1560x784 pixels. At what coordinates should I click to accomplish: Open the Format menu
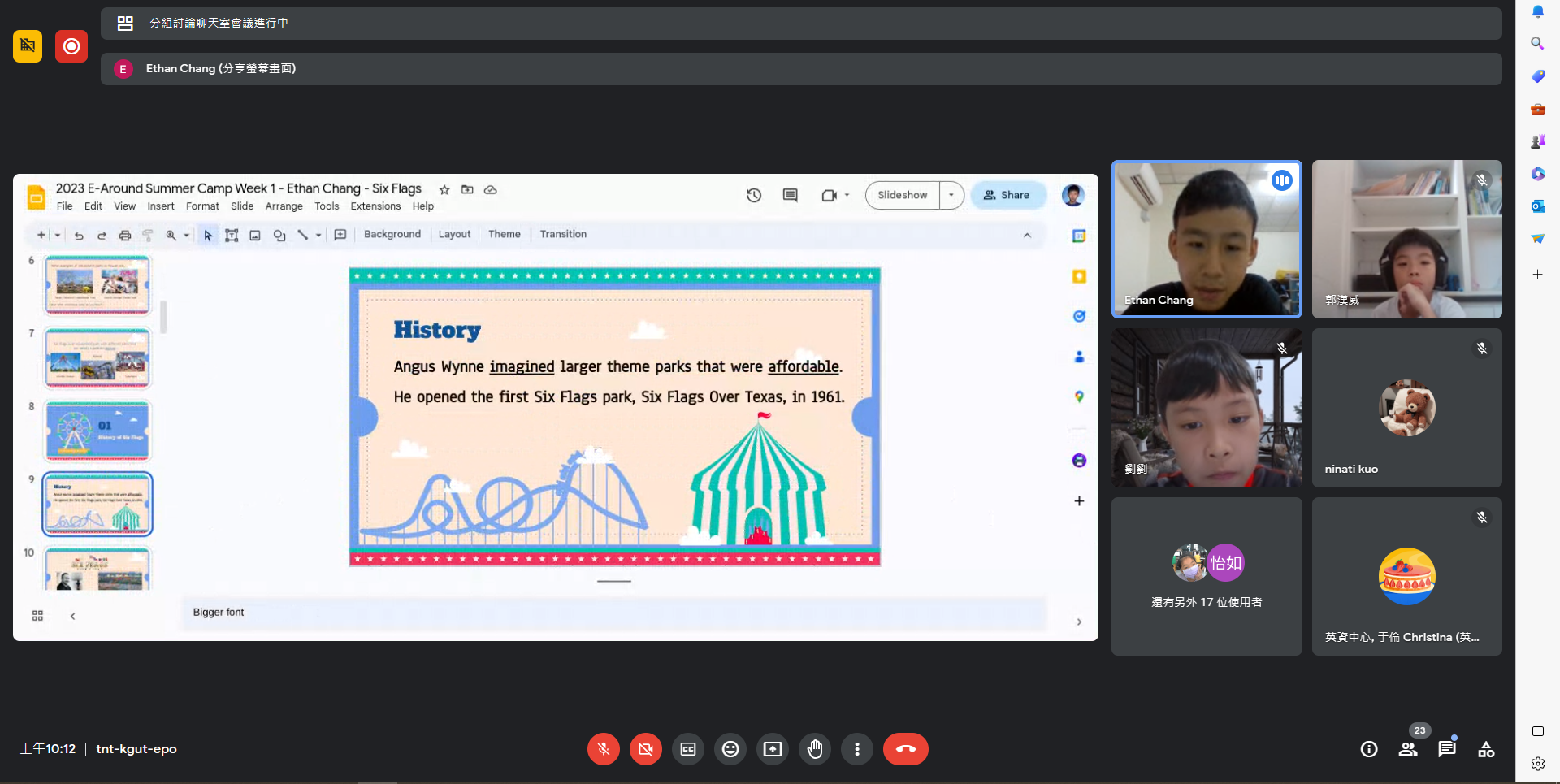[202, 206]
